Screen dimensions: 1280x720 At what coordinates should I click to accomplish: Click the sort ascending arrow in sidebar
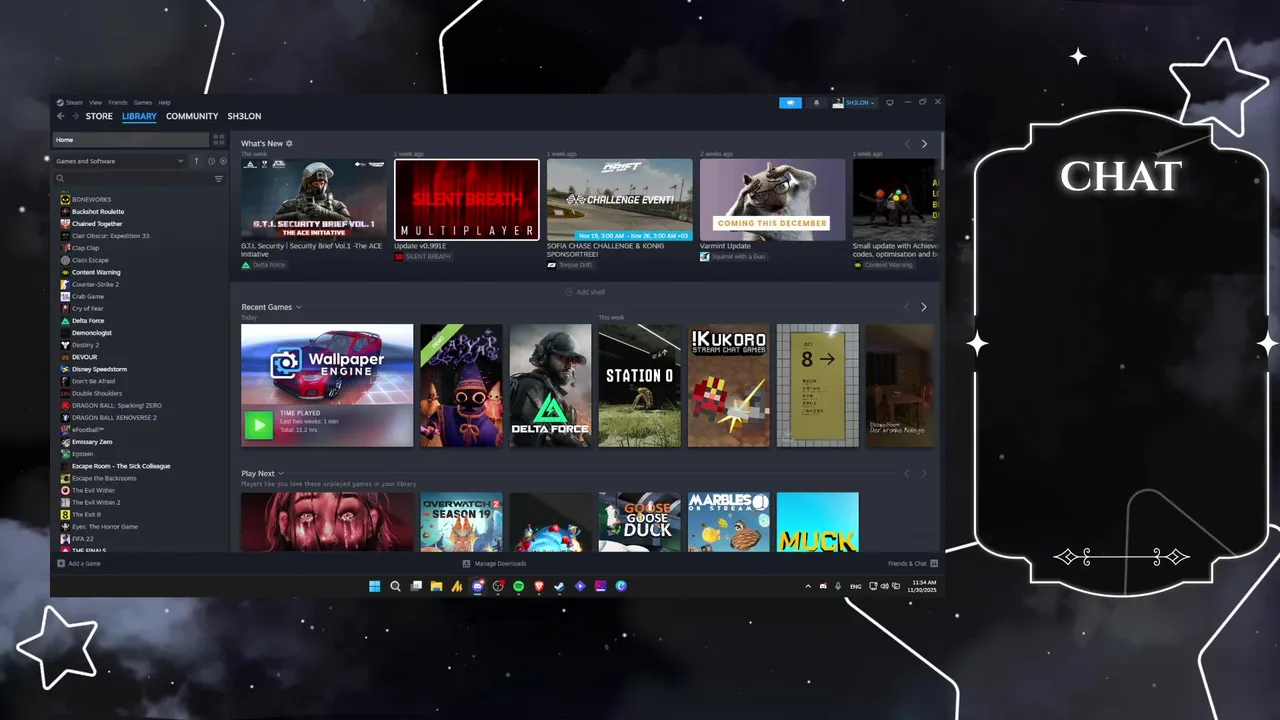pyautogui.click(x=196, y=161)
